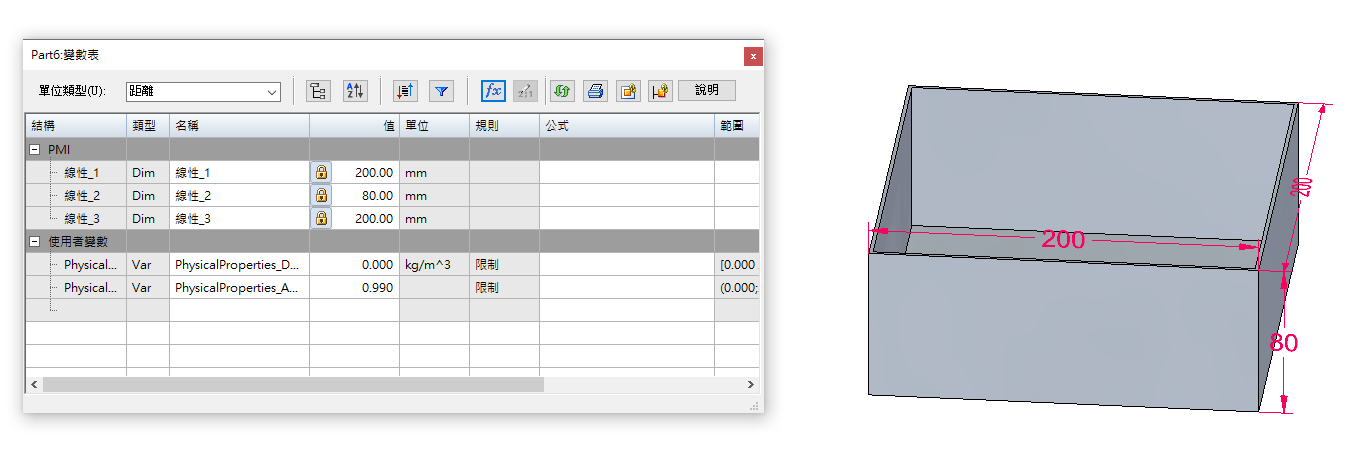
Task: Click the 名稱 column header
Action: coord(238,126)
